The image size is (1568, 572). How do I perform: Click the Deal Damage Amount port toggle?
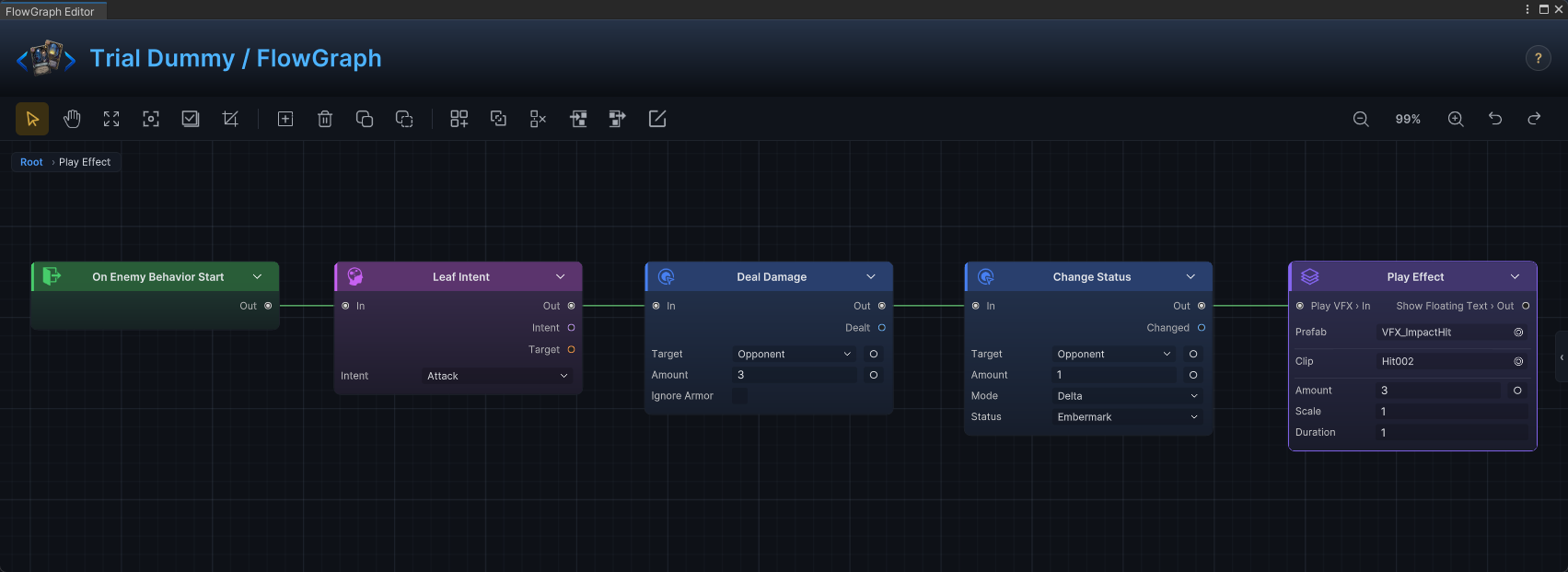point(874,375)
